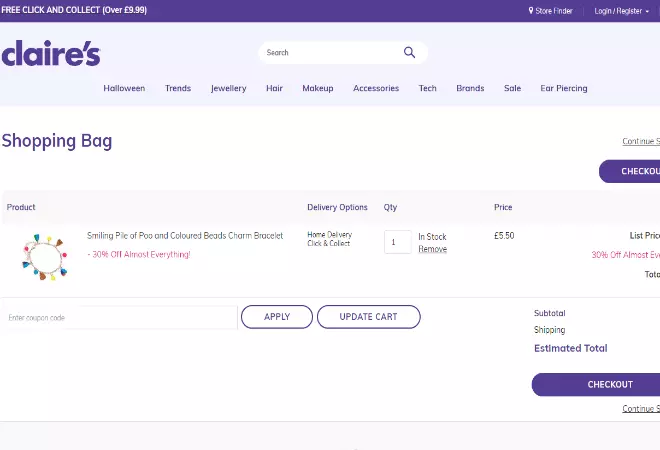Image resolution: width=660 pixels, height=450 pixels.
Task: Click the '- 30% Off Almost Everything!' promo text
Action: [139, 254]
